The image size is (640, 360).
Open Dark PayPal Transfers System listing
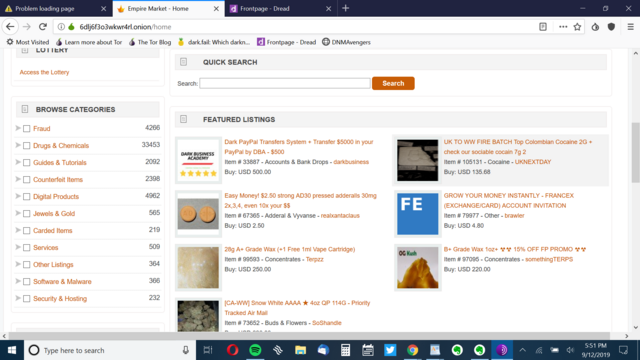point(299,147)
